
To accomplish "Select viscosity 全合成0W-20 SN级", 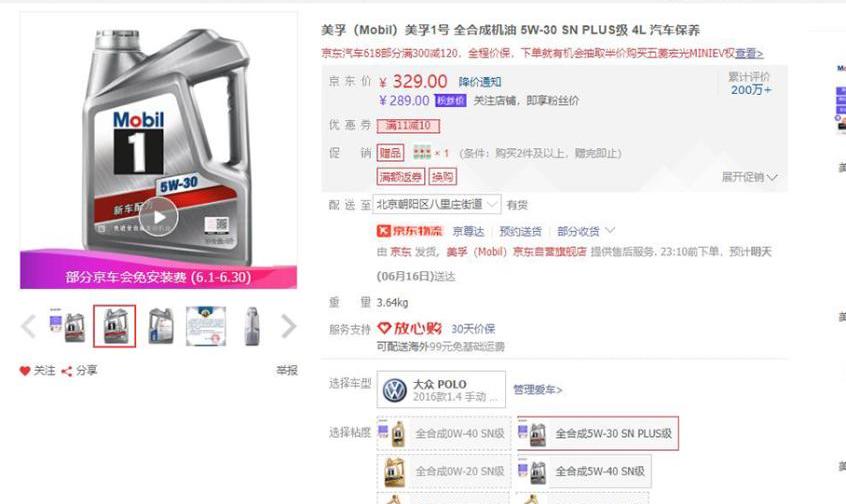I will pyautogui.click(x=444, y=472).
